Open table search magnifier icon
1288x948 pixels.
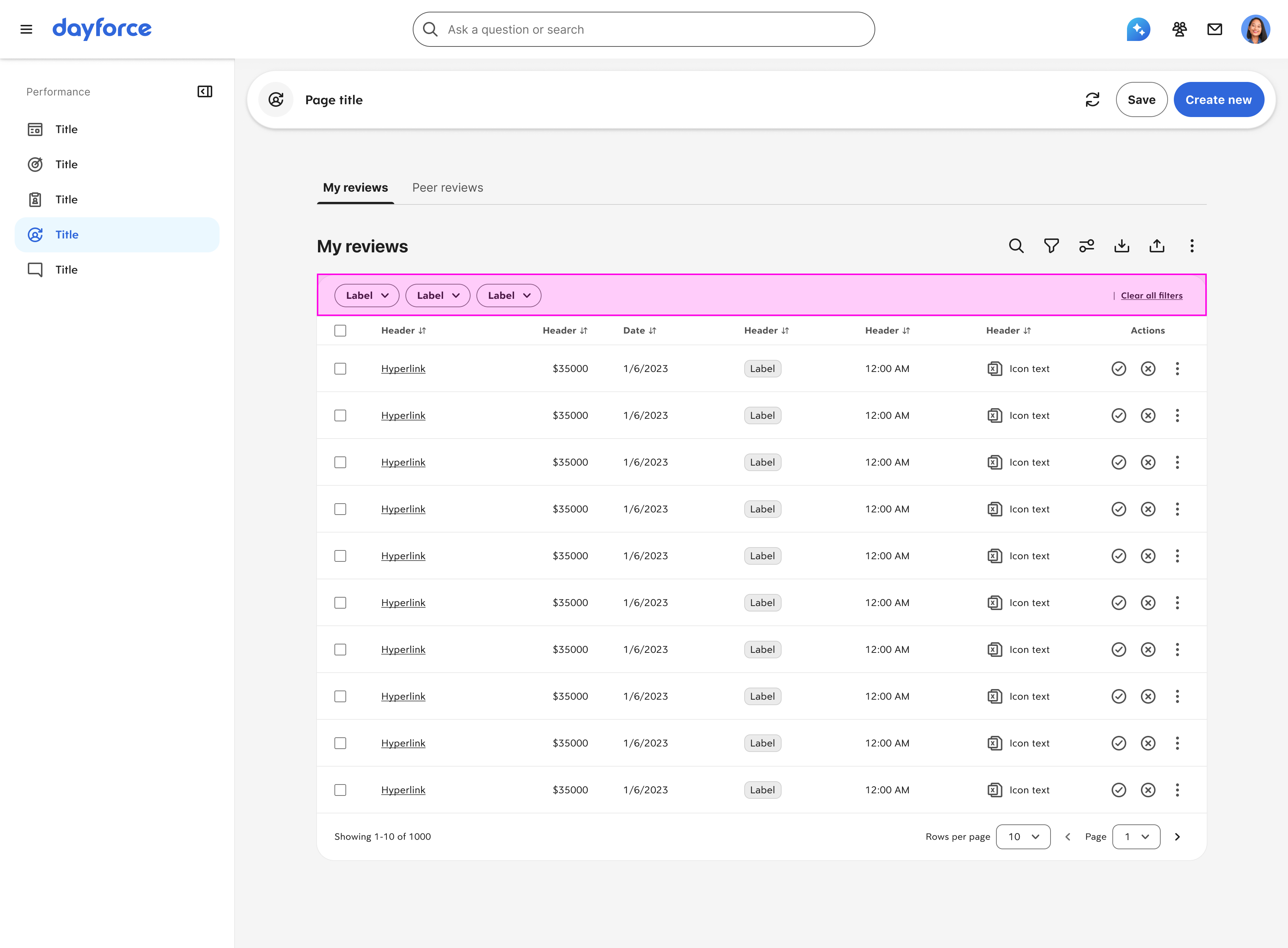coord(1016,246)
